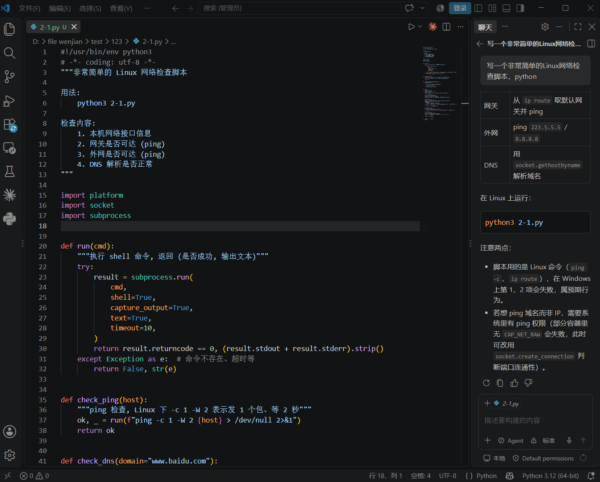600x482 pixels.
Task: Open the 编辑 menu
Action: (x=60, y=8)
